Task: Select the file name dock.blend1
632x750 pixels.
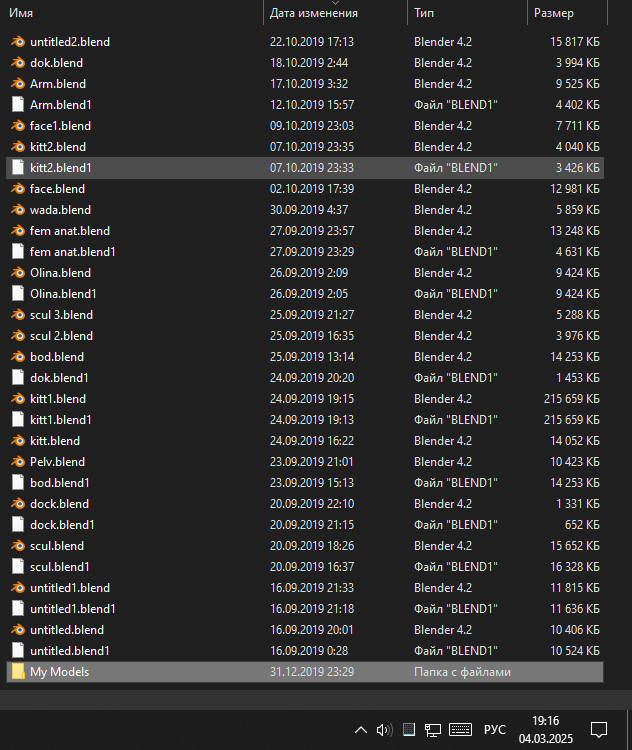Action: click(62, 525)
